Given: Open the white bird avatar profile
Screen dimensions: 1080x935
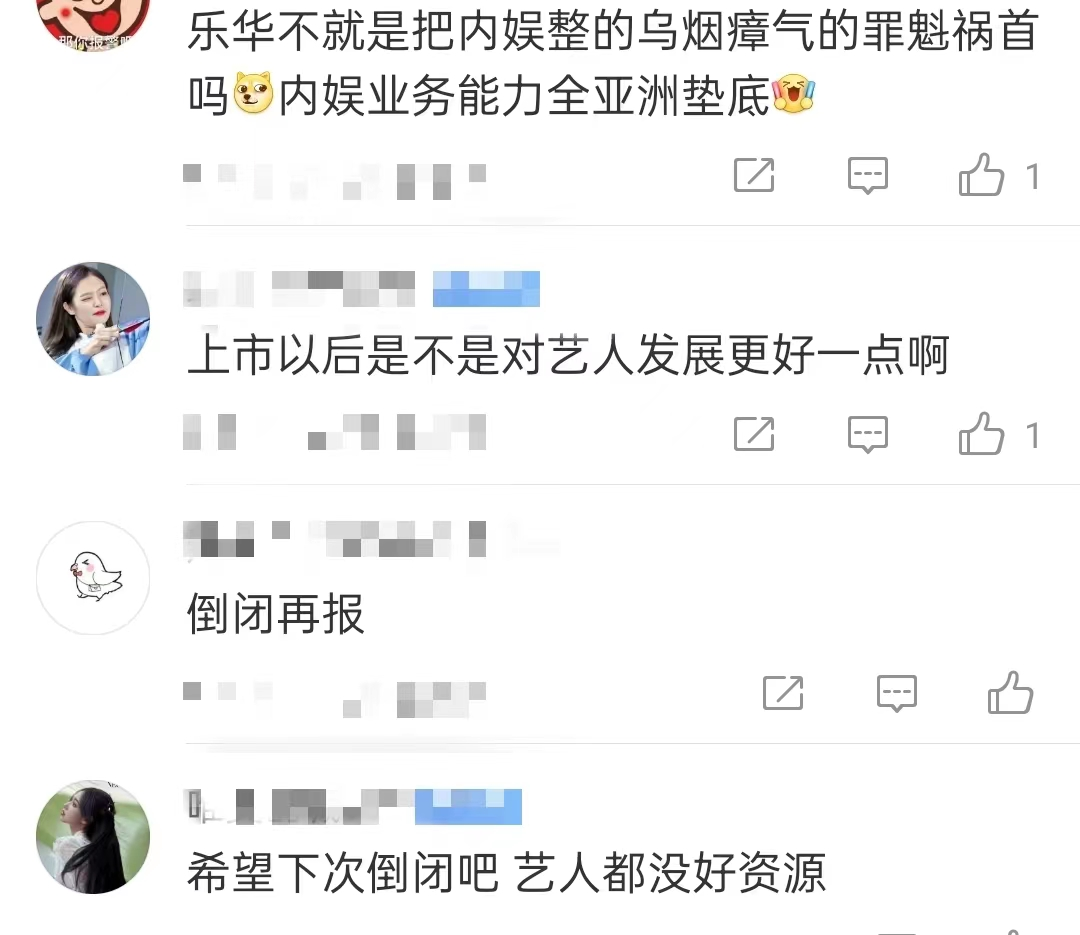Looking at the screenshot, I should 93,578.
